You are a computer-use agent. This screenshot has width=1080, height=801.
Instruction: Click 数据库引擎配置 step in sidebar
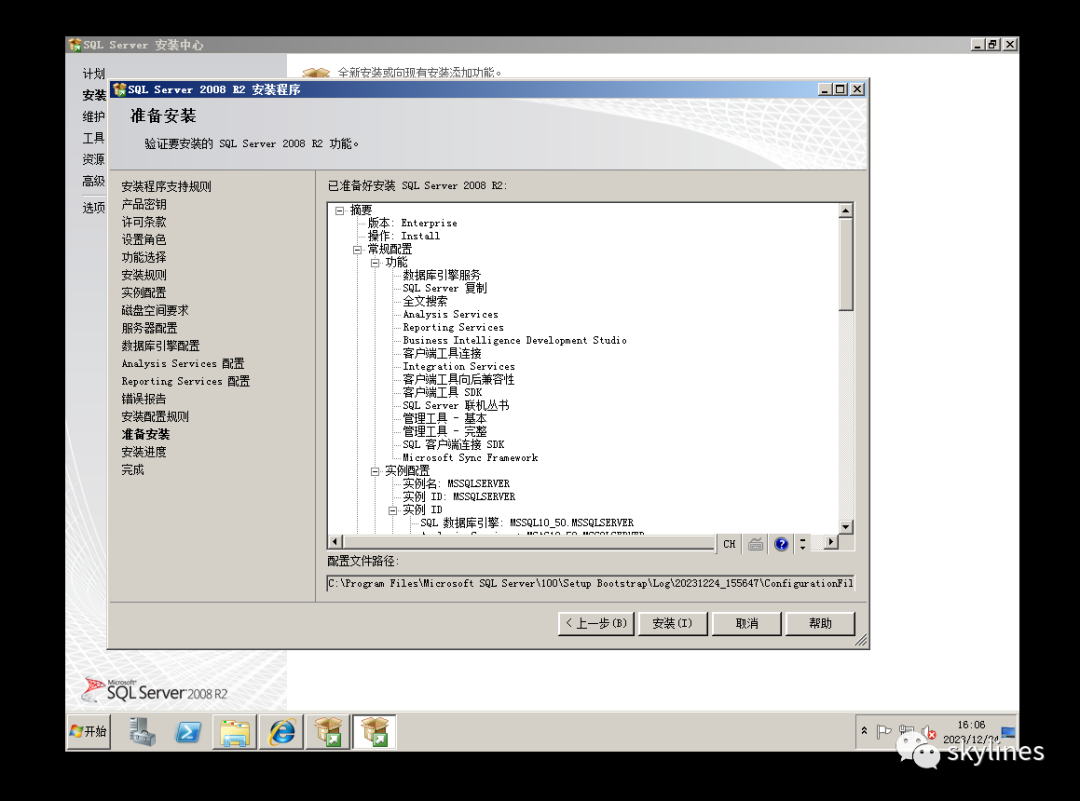click(160, 346)
